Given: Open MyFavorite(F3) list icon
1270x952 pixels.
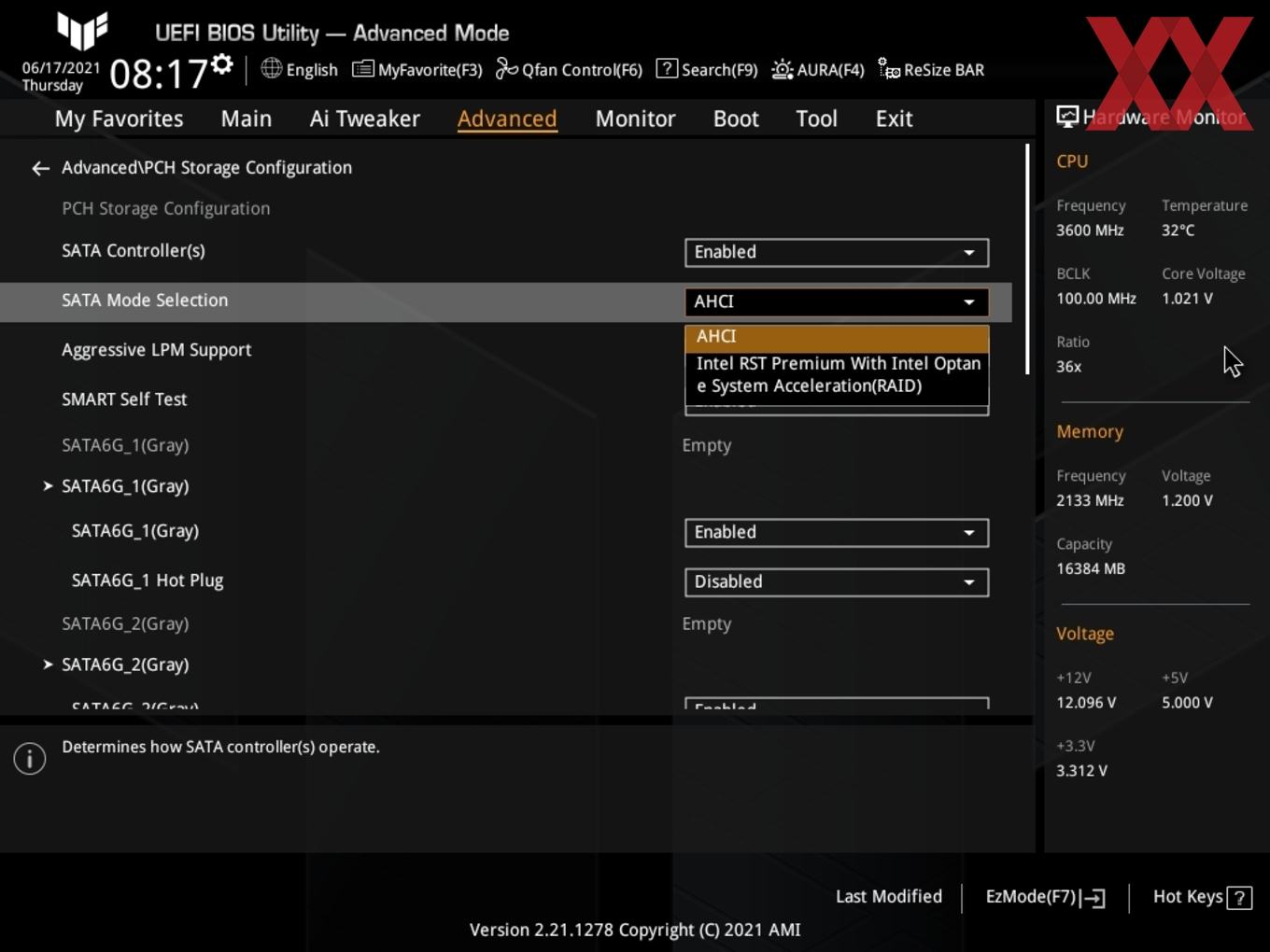Looking at the screenshot, I should (x=363, y=69).
